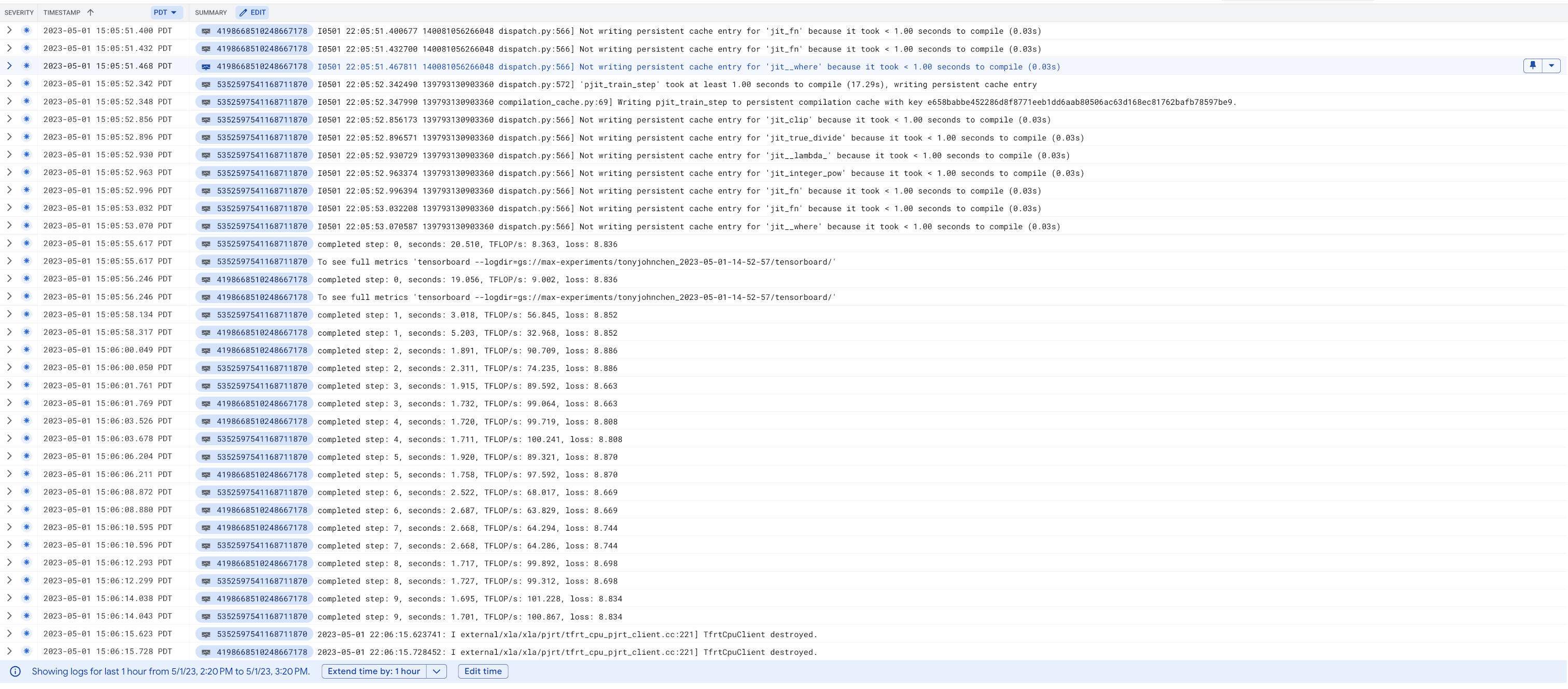Select 'completed step: 4, seconds: 1.711' text

[x=396, y=439]
